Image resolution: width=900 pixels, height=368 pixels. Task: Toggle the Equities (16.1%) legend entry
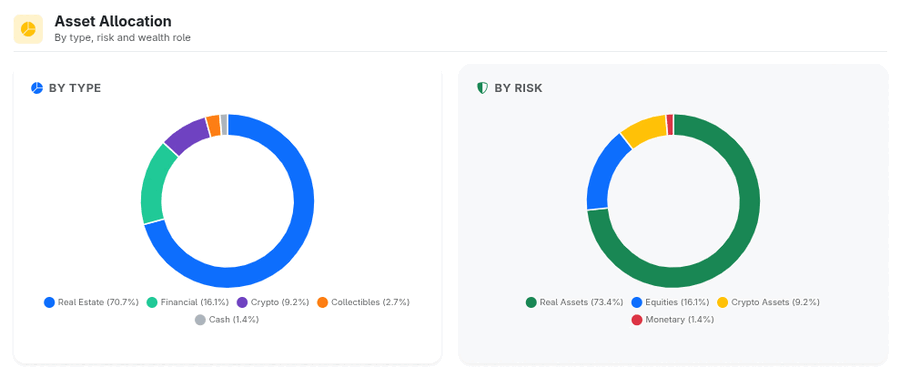click(x=670, y=302)
